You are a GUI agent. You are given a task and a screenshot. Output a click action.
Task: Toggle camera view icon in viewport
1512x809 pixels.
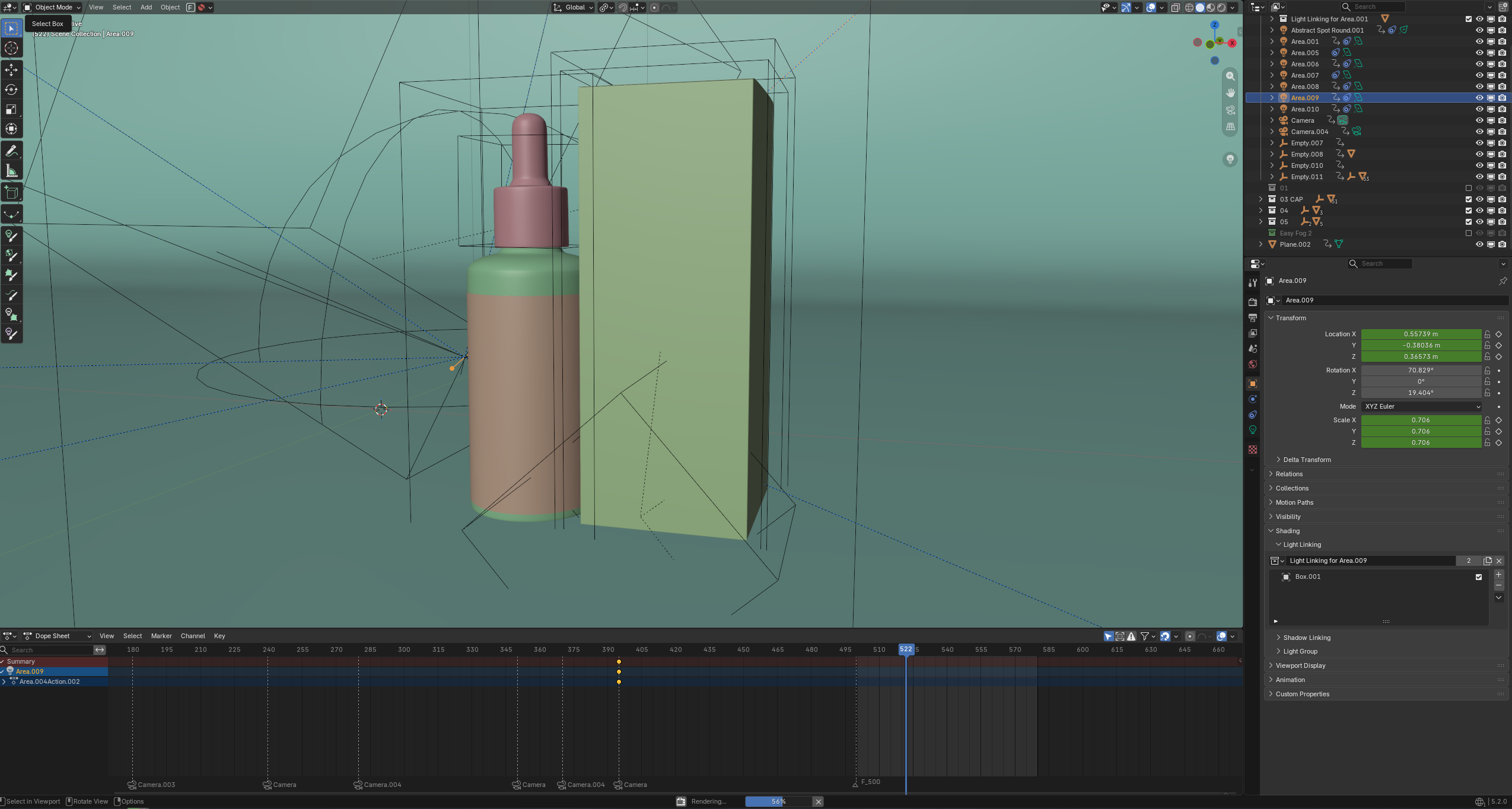(x=1230, y=110)
